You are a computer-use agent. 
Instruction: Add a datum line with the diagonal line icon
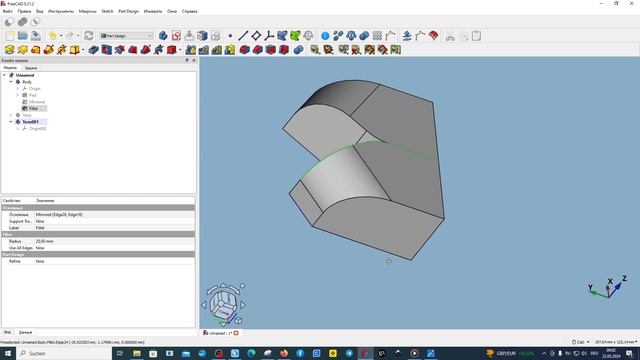click(243, 36)
